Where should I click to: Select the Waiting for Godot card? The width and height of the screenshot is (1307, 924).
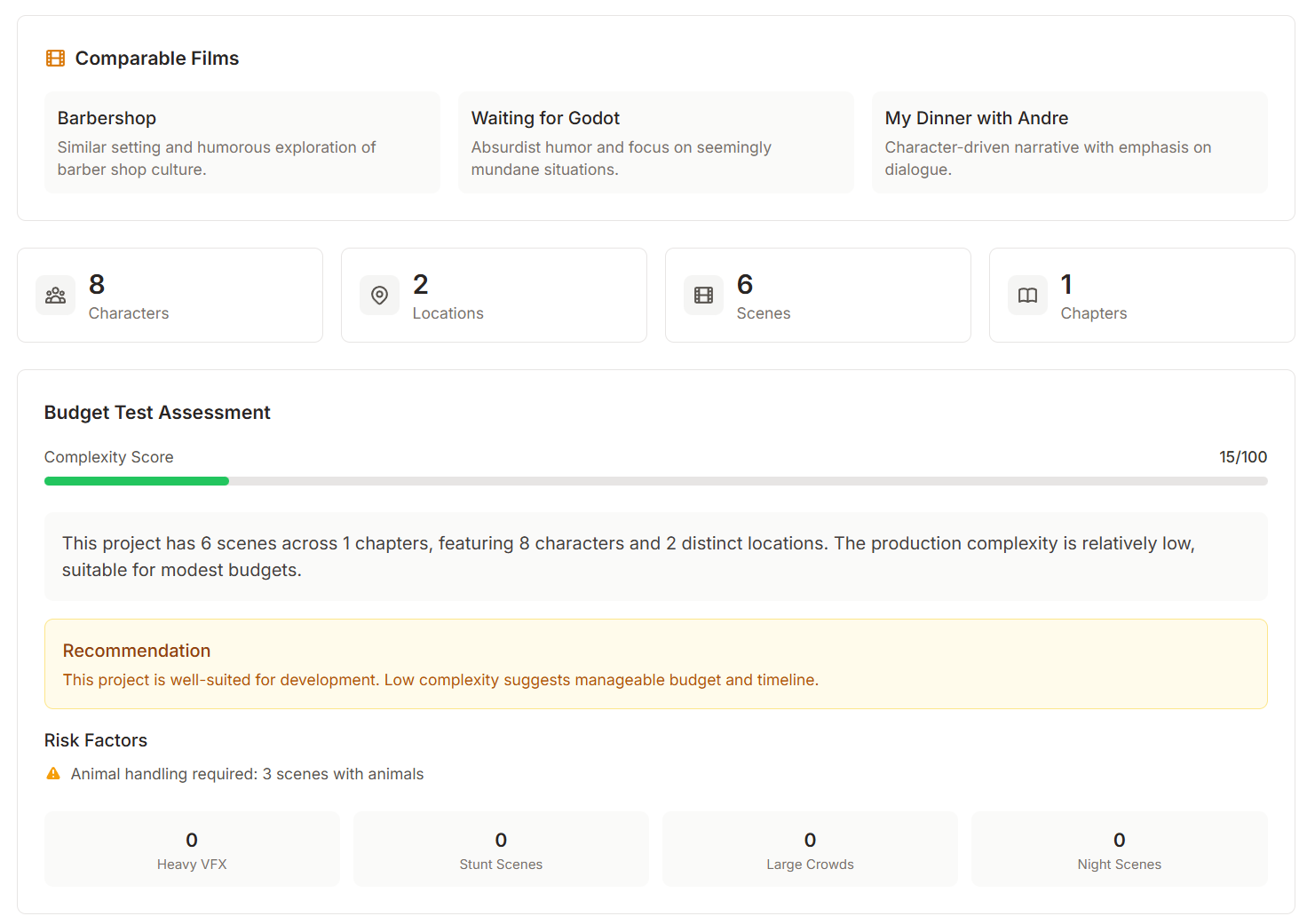[655, 142]
